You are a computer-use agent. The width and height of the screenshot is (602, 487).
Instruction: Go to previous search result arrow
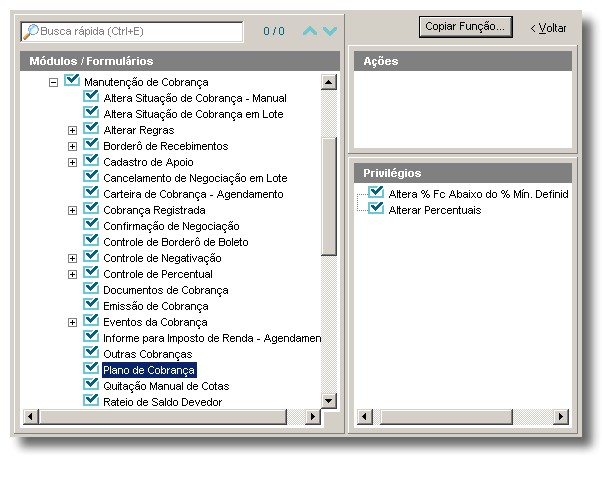tap(310, 31)
